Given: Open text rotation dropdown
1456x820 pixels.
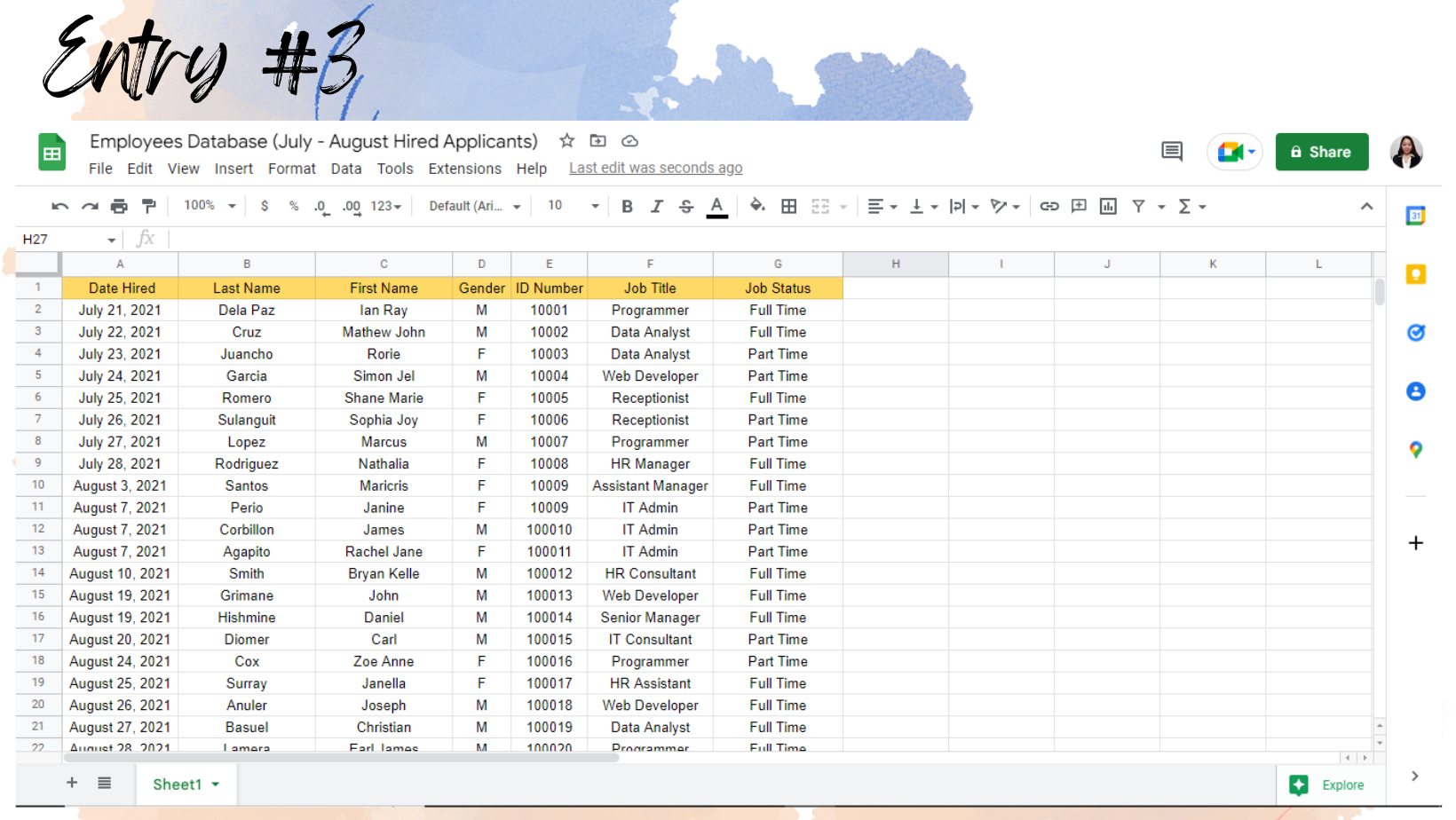Looking at the screenshot, I should pos(1005,207).
